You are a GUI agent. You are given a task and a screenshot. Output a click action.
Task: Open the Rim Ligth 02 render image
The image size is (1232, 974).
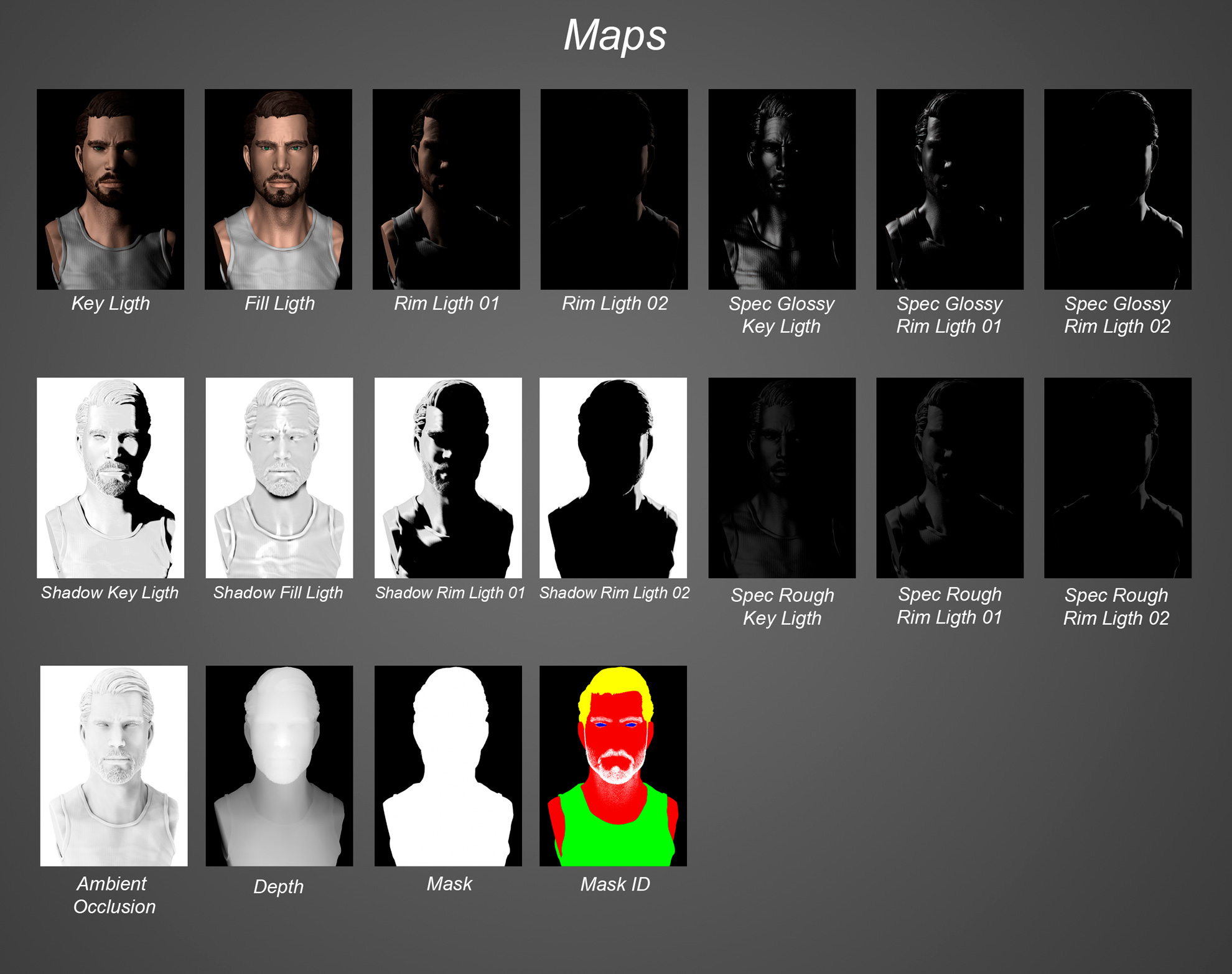[614, 189]
